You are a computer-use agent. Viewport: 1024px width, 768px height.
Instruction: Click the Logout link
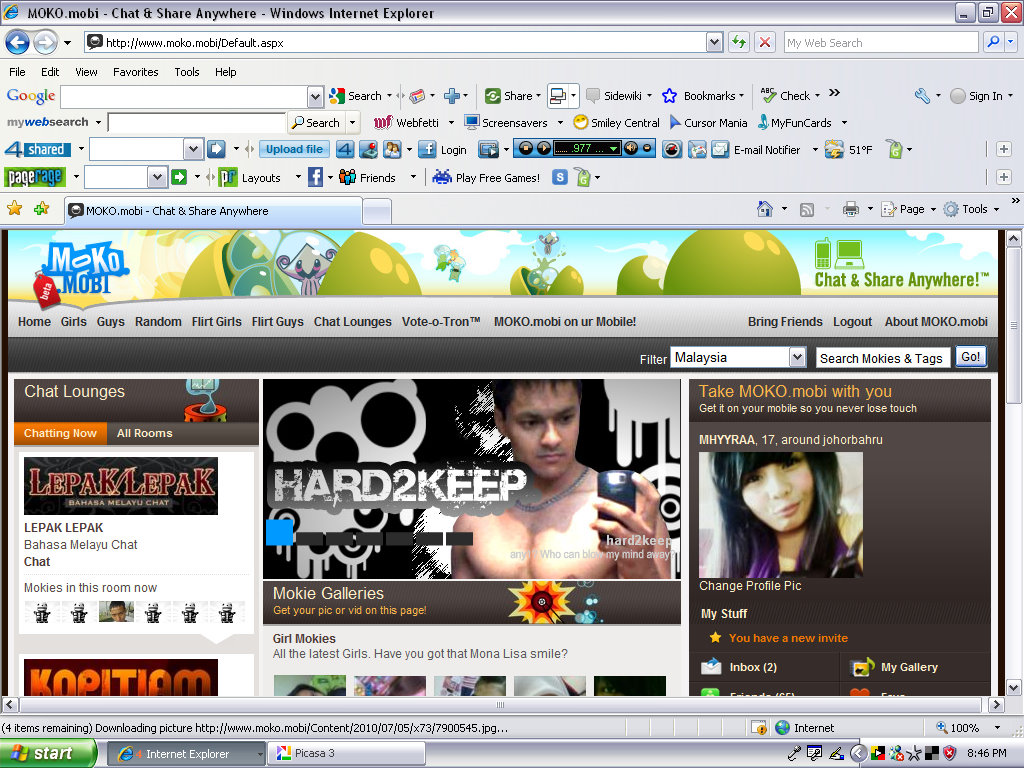[x=852, y=321]
